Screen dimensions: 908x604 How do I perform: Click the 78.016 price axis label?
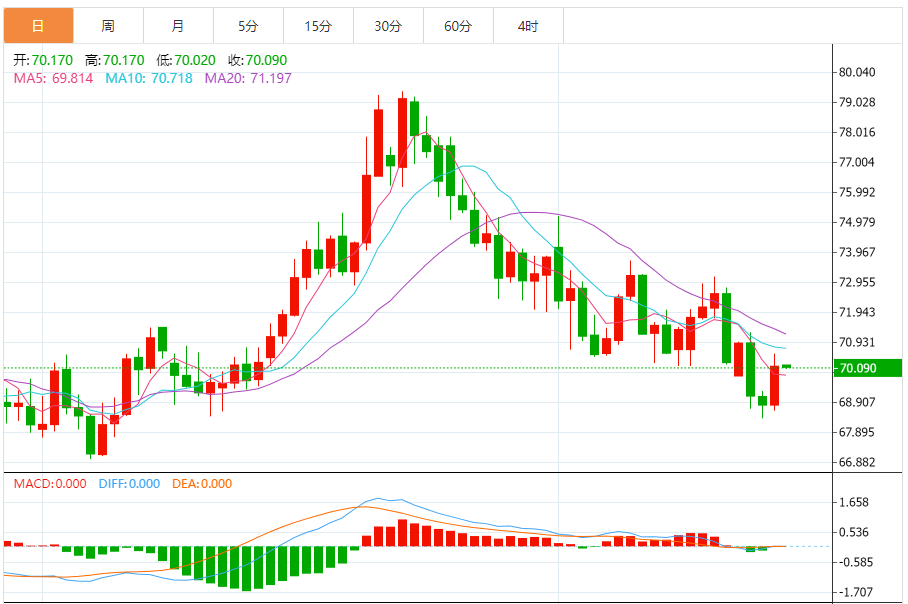(x=857, y=133)
